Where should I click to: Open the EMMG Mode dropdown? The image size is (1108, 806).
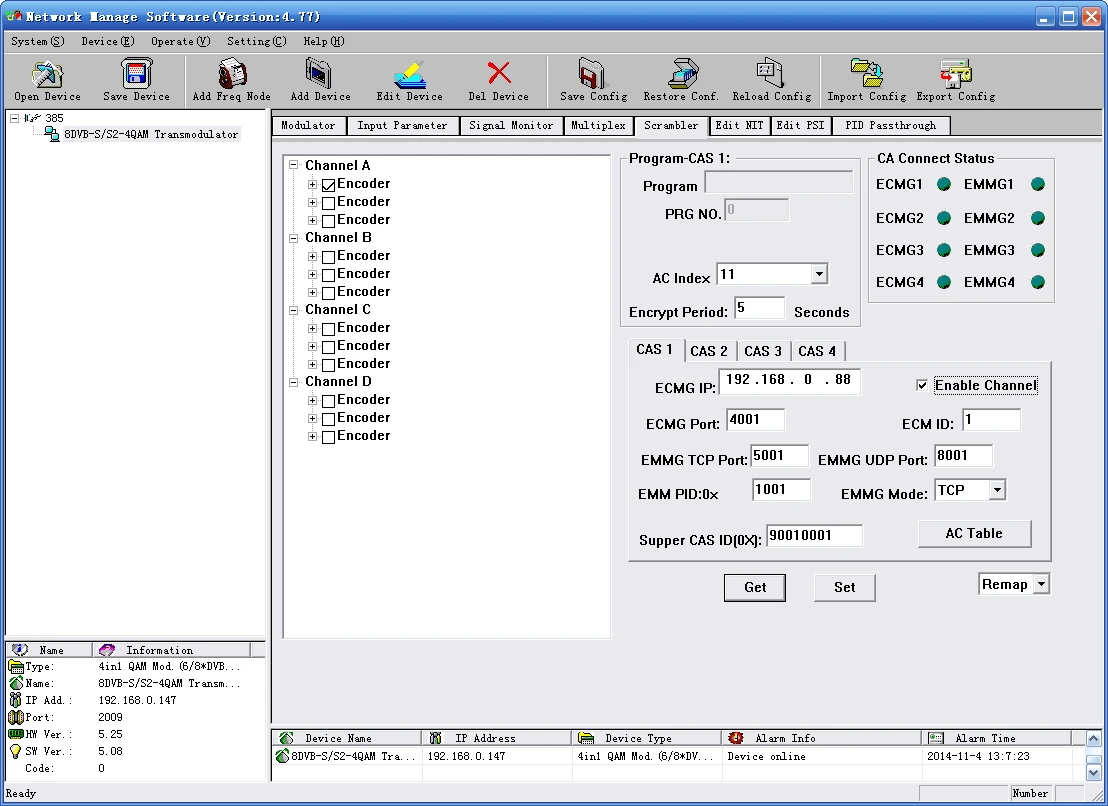(x=996, y=490)
